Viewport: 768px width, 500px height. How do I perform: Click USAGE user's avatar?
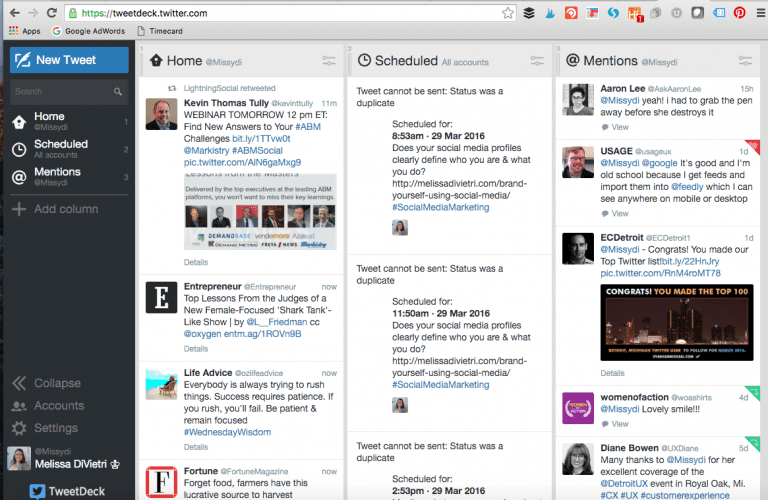point(578,162)
